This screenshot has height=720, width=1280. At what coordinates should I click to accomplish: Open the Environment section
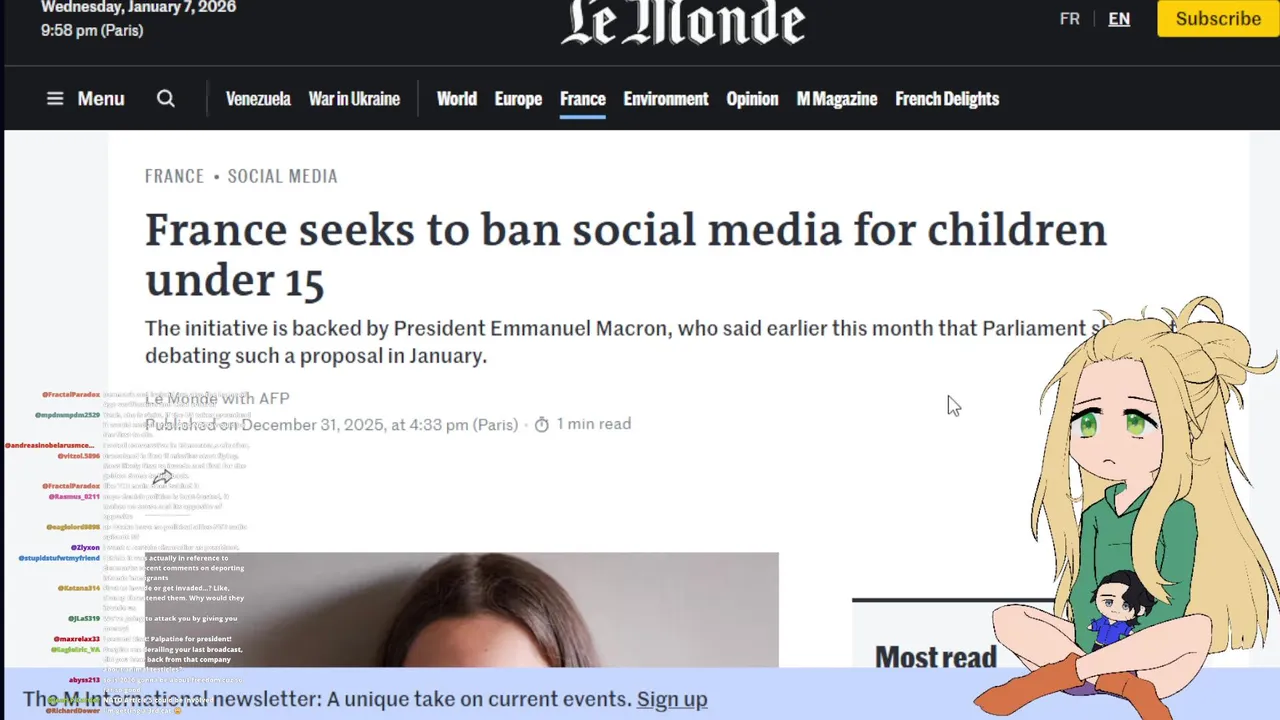coord(666,99)
